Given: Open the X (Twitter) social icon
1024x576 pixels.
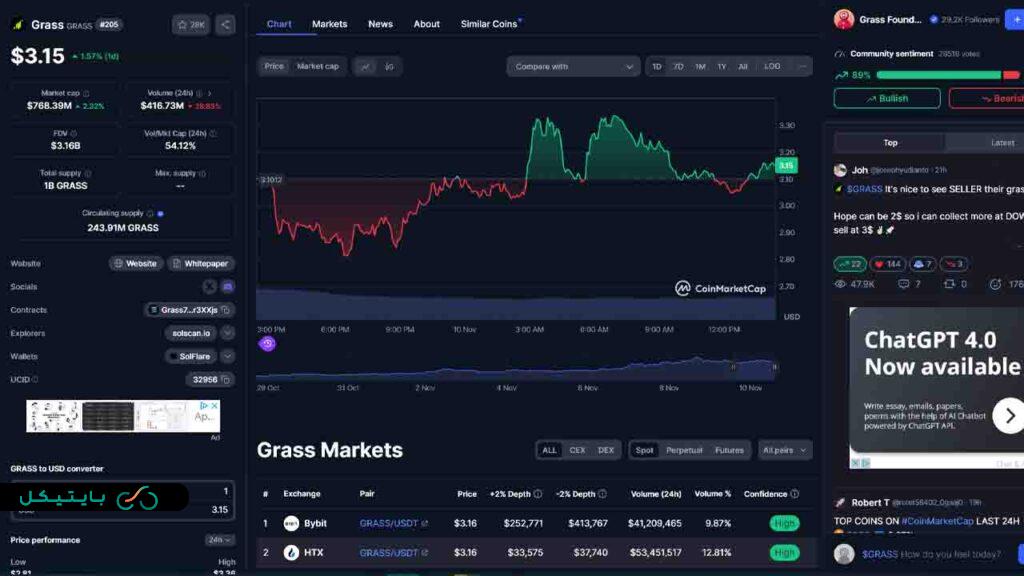Looking at the screenshot, I should [209, 286].
